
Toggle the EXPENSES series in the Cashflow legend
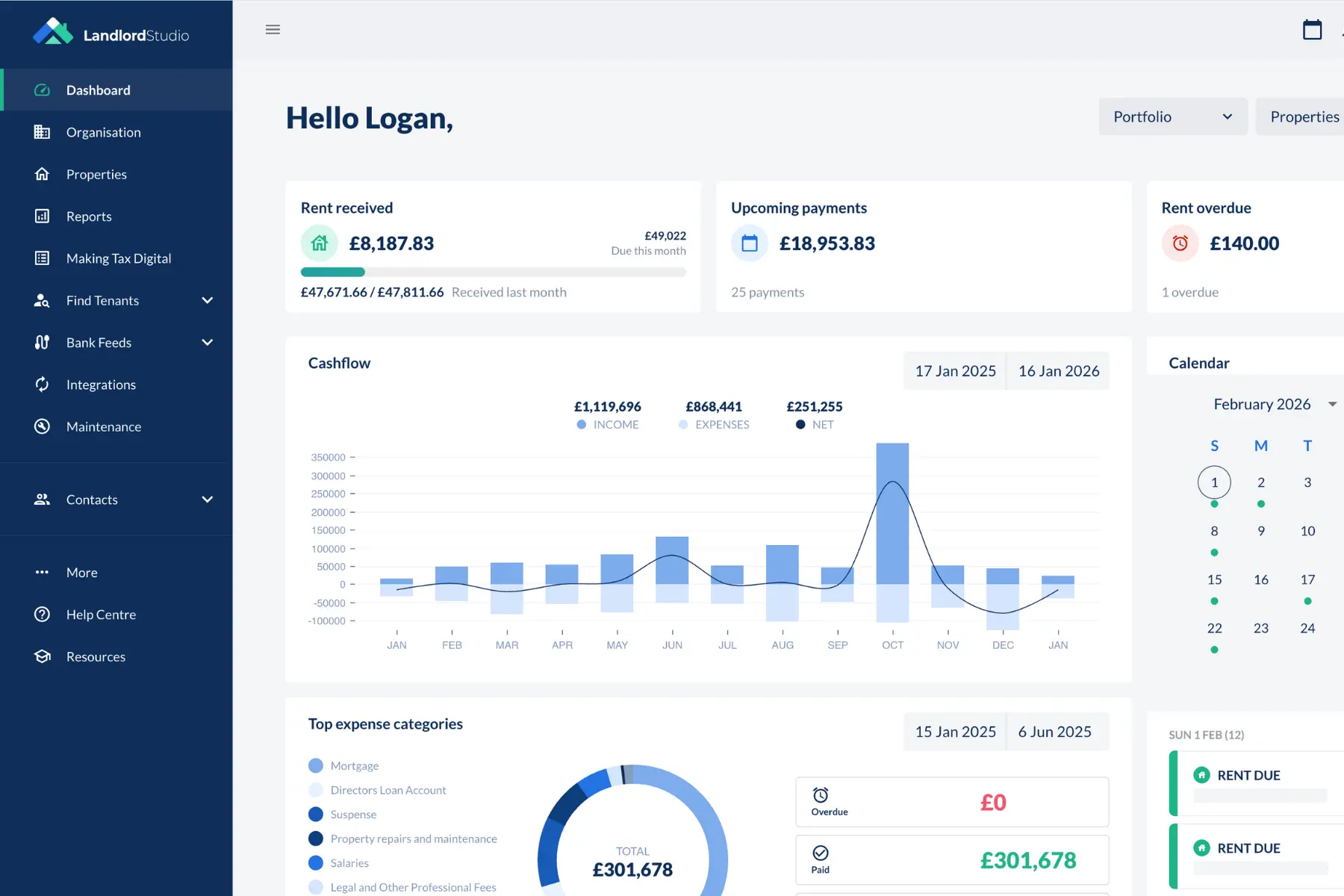pos(714,424)
